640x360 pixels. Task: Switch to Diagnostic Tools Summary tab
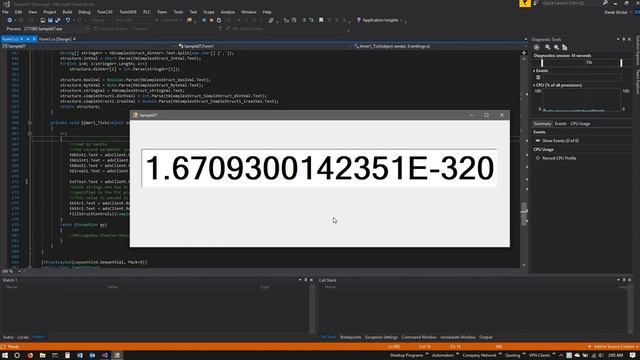coord(542,124)
